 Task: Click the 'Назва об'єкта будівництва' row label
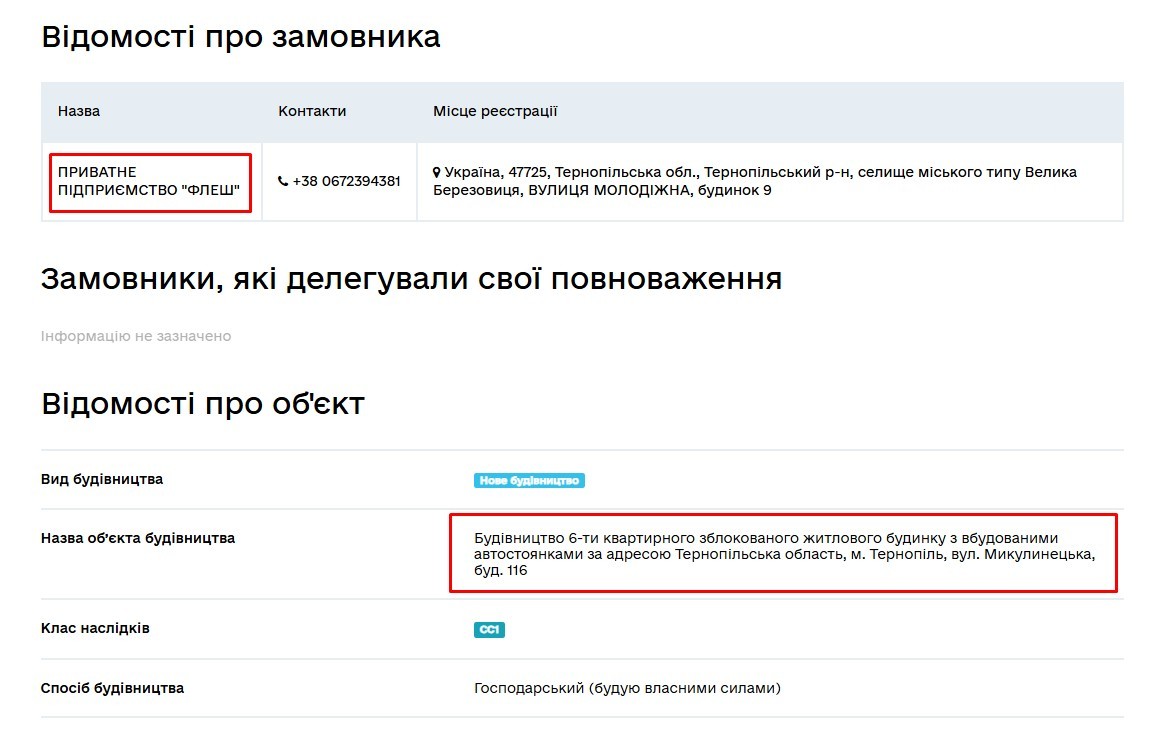138,539
